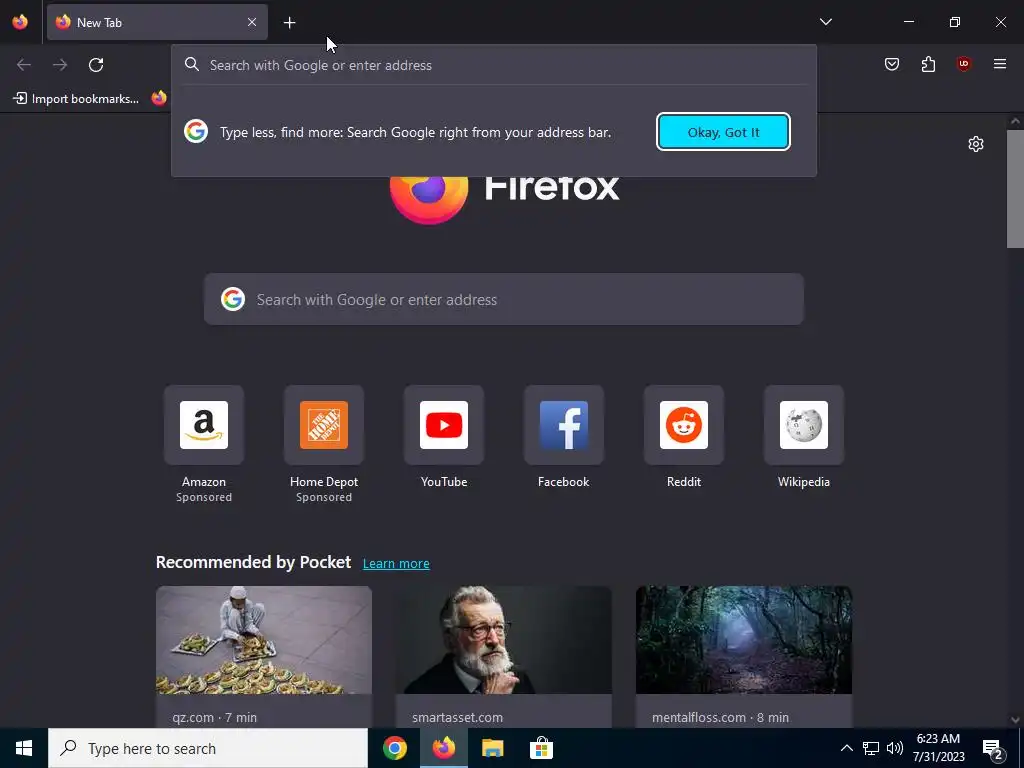Click the network tray icon
The height and width of the screenshot is (768, 1024).
[871, 748]
